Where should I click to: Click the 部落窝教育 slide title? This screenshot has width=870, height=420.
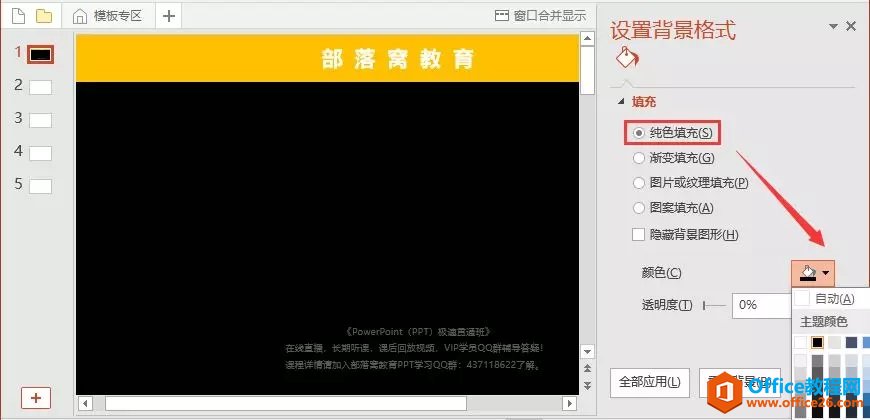[398, 59]
